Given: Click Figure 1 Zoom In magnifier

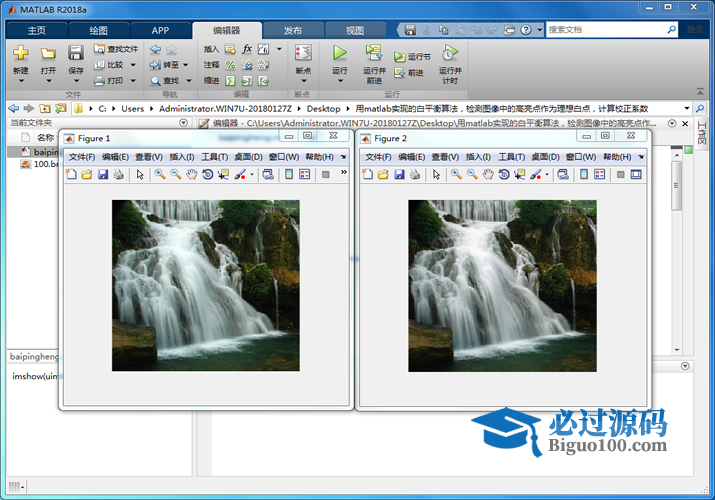Looking at the screenshot, I should coord(160,174).
